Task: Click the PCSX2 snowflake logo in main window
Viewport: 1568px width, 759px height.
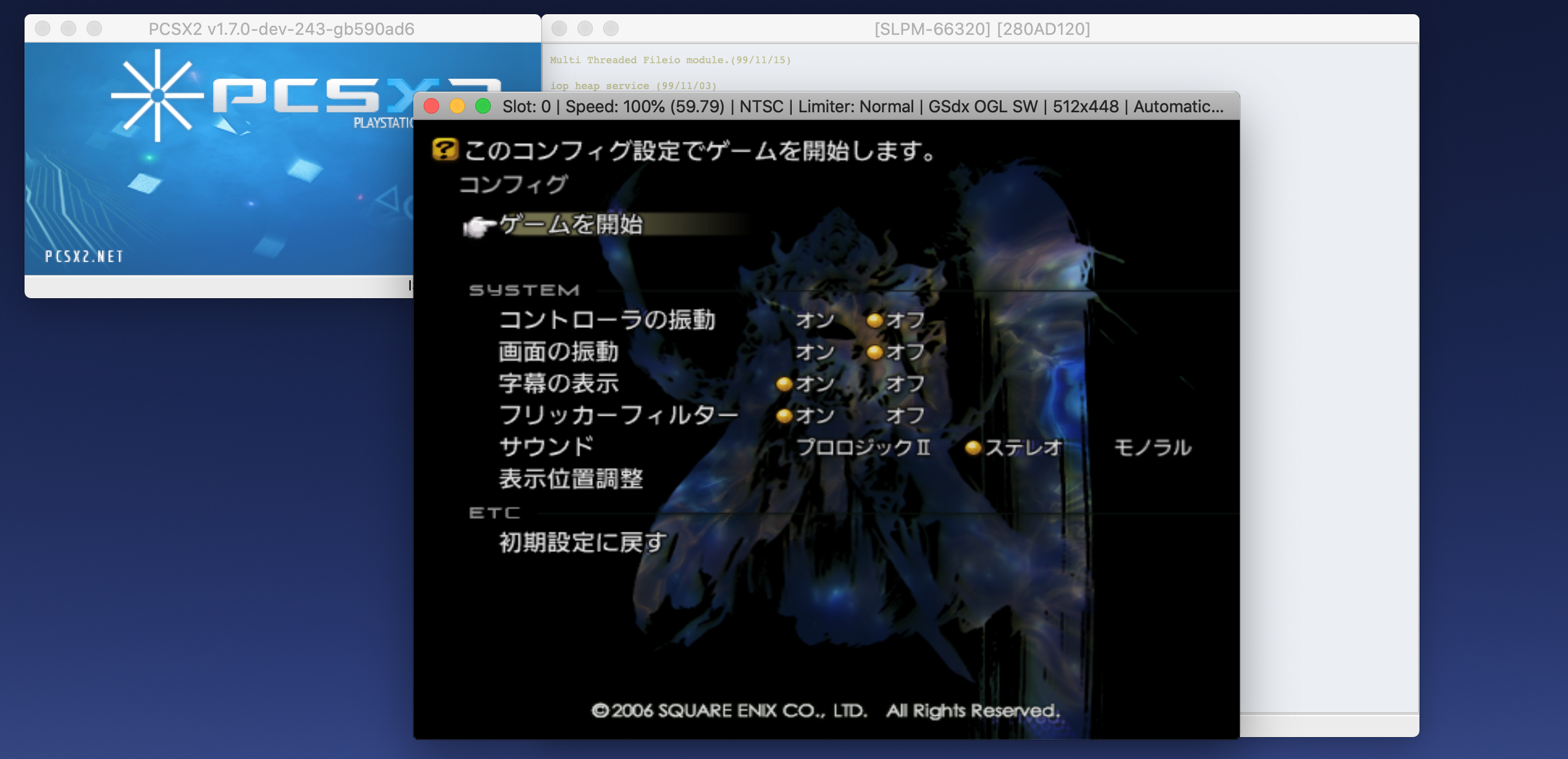Action: click(x=158, y=96)
